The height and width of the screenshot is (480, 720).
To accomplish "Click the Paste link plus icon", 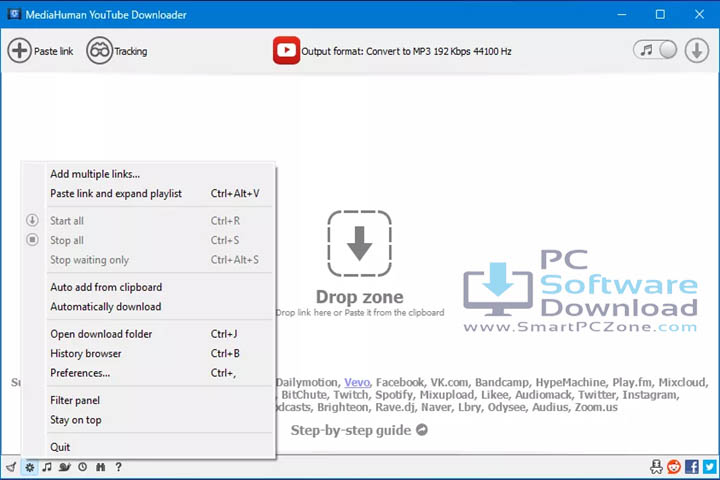I will click(19, 51).
